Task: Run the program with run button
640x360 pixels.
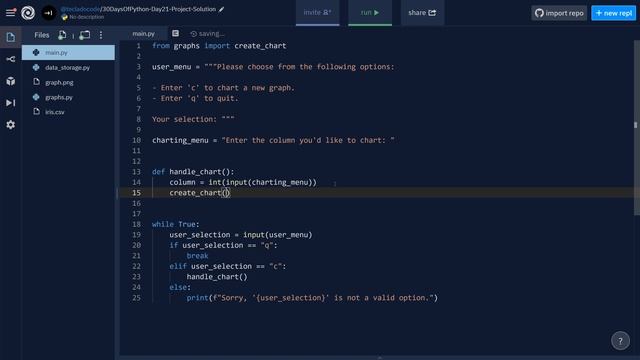Action: 370,12
